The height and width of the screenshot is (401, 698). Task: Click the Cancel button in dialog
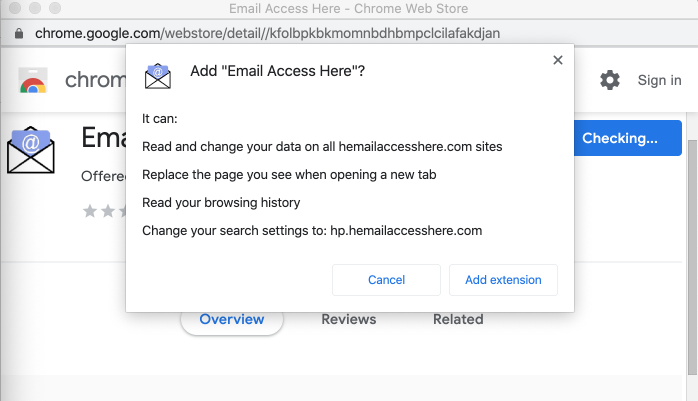click(386, 280)
